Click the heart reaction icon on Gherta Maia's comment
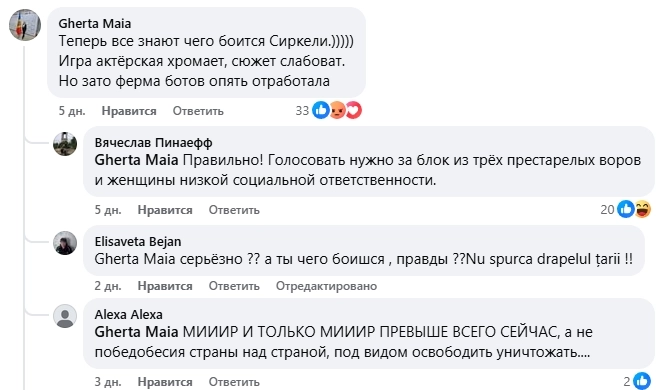The width and height of the screenshot is (669, 390). click(x=353, y=111)
